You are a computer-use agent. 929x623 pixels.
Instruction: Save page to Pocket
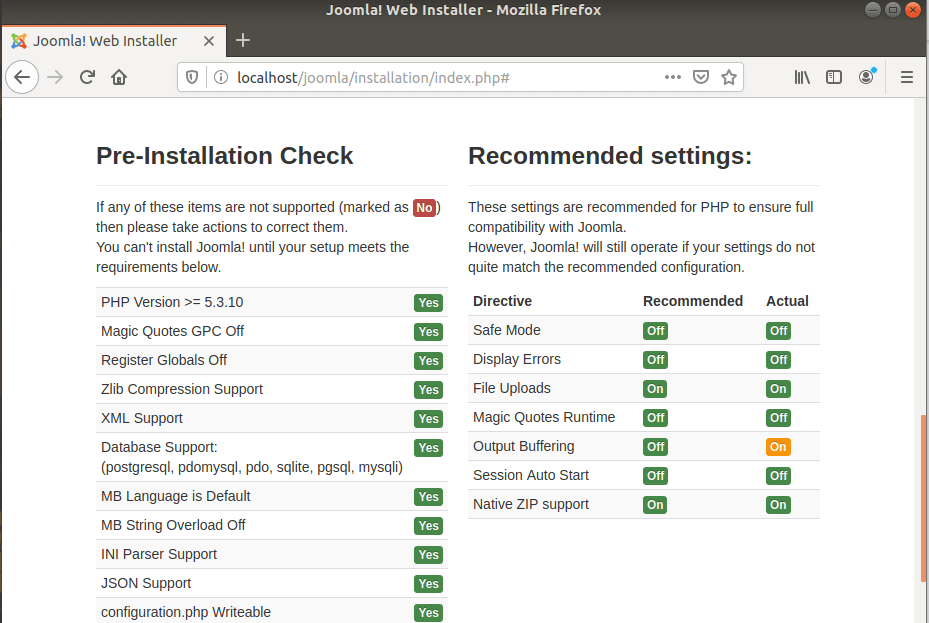(701, 77)
